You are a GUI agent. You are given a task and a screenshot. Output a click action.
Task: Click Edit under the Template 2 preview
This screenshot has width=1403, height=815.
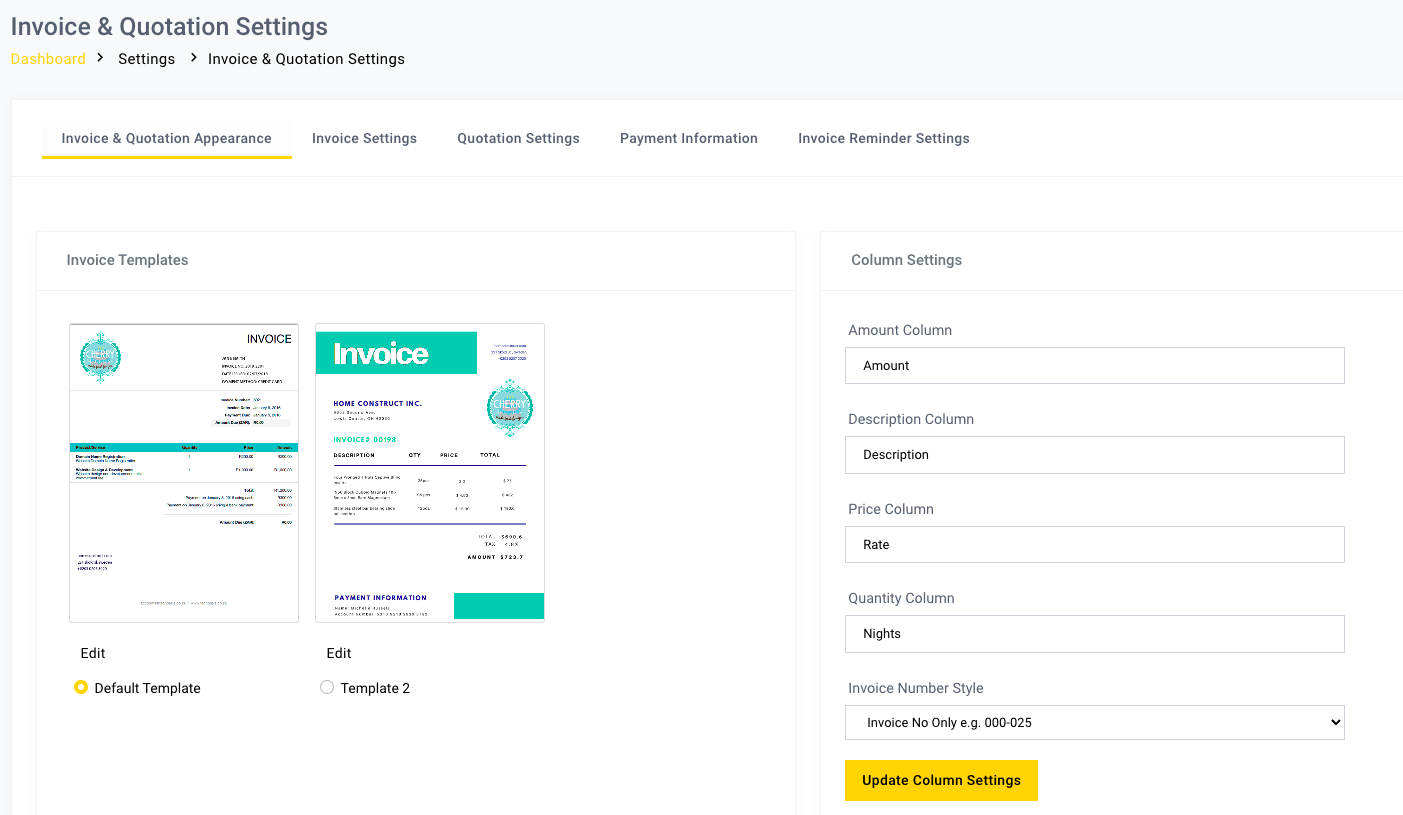[339, 653]
